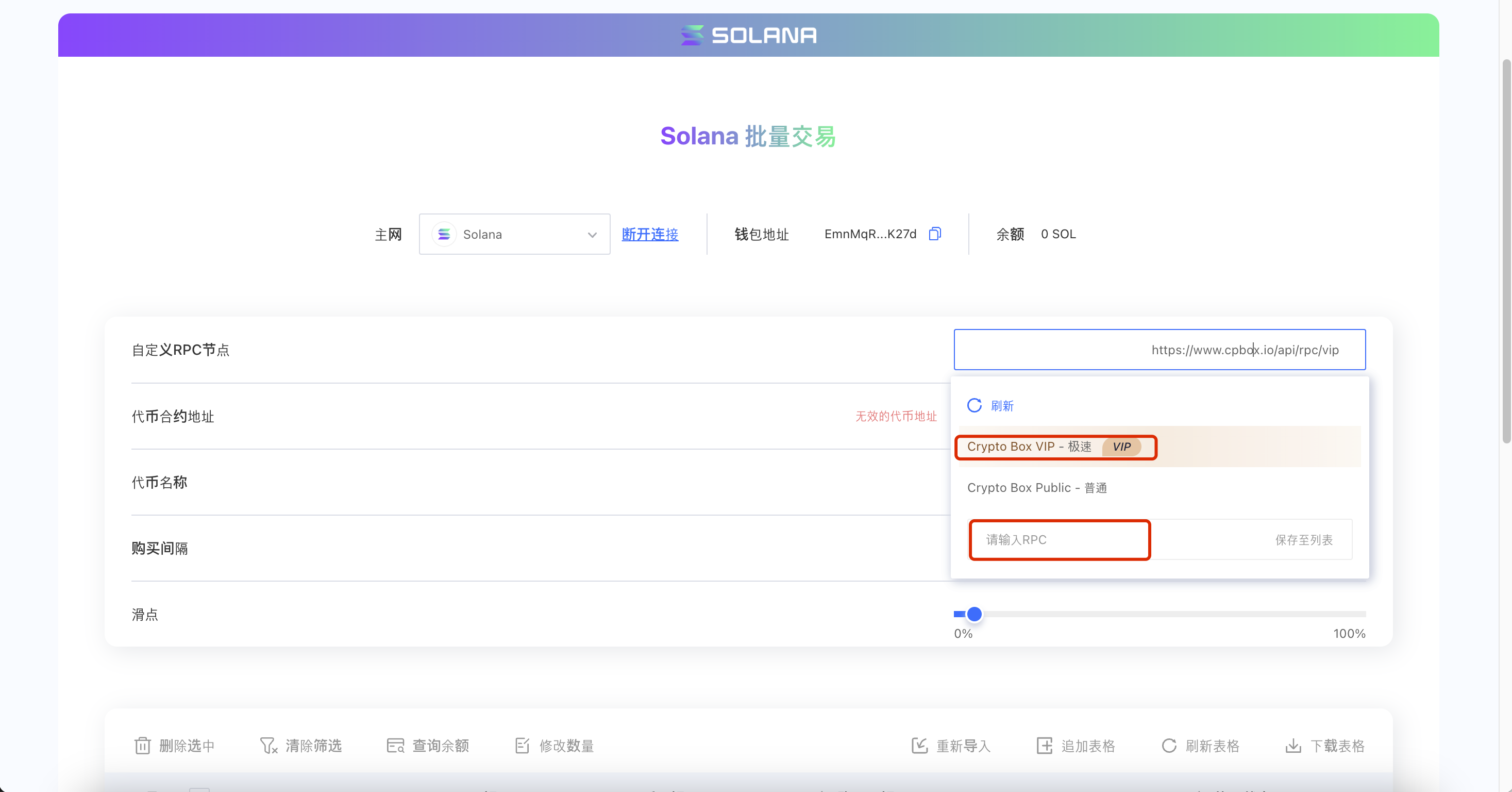
Task: Click the VIP badge label
Action: pyautogui.click(x=1121, y=446)
